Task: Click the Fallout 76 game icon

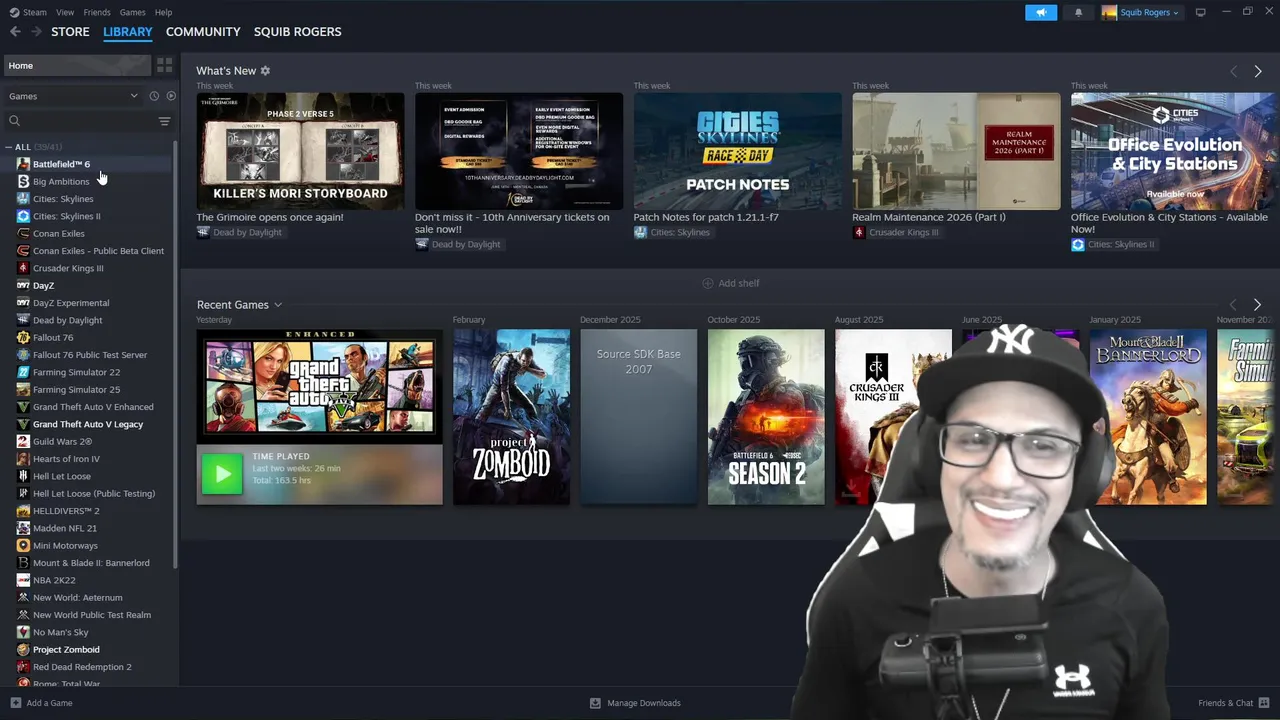Action: 23,337
